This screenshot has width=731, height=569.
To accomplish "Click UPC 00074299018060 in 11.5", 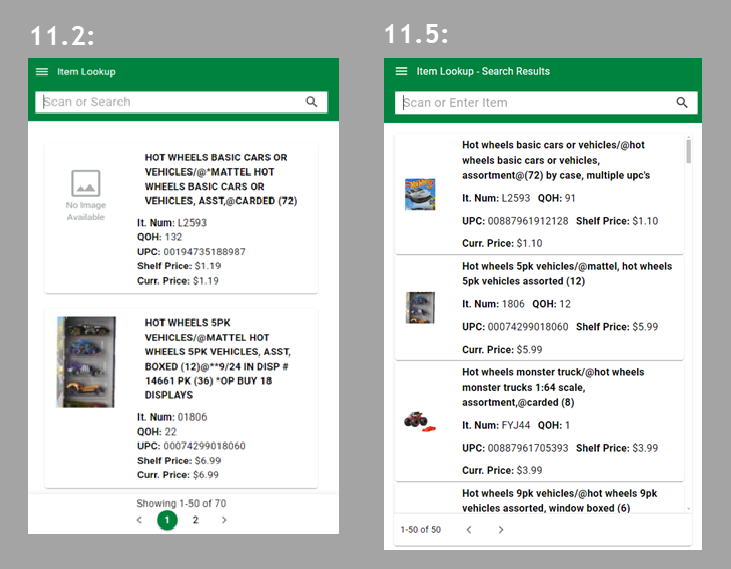I will tap(515, 327).
